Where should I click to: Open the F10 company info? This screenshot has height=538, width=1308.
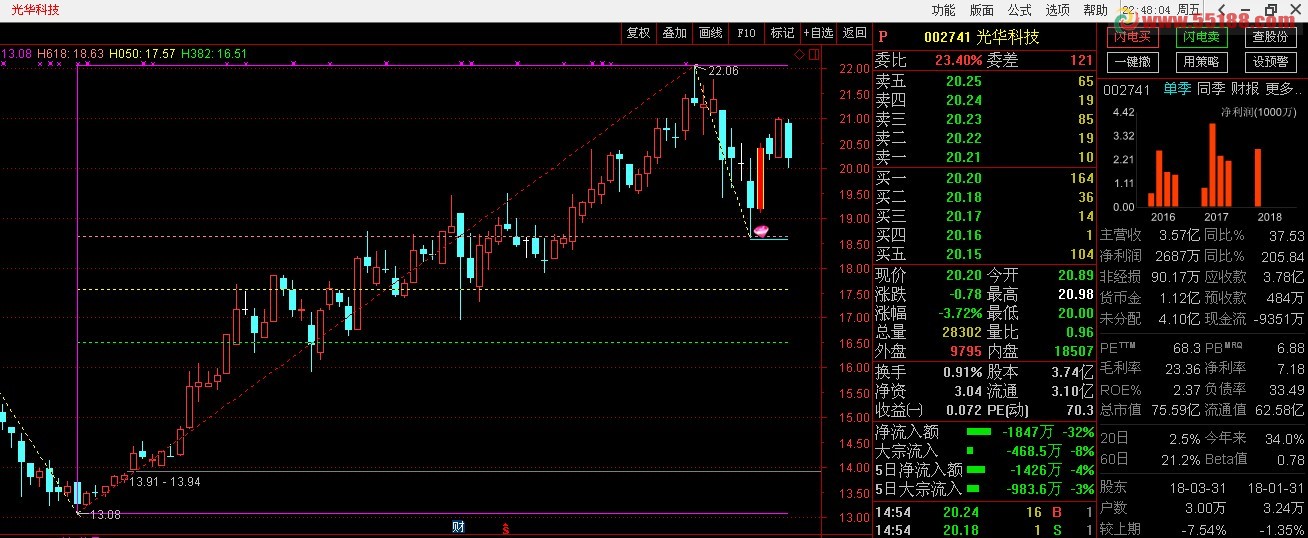click(746, 33)
